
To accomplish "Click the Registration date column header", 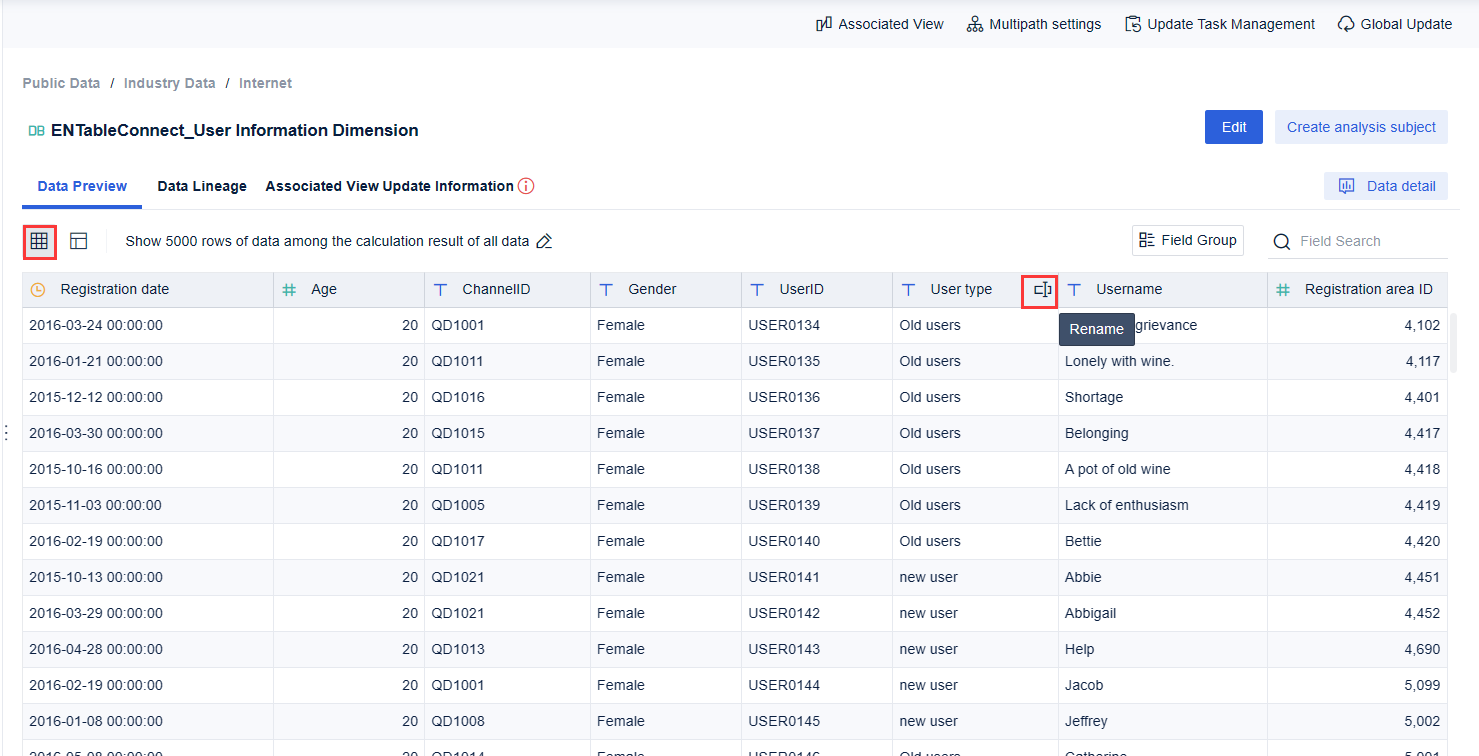I will (148, 290).
